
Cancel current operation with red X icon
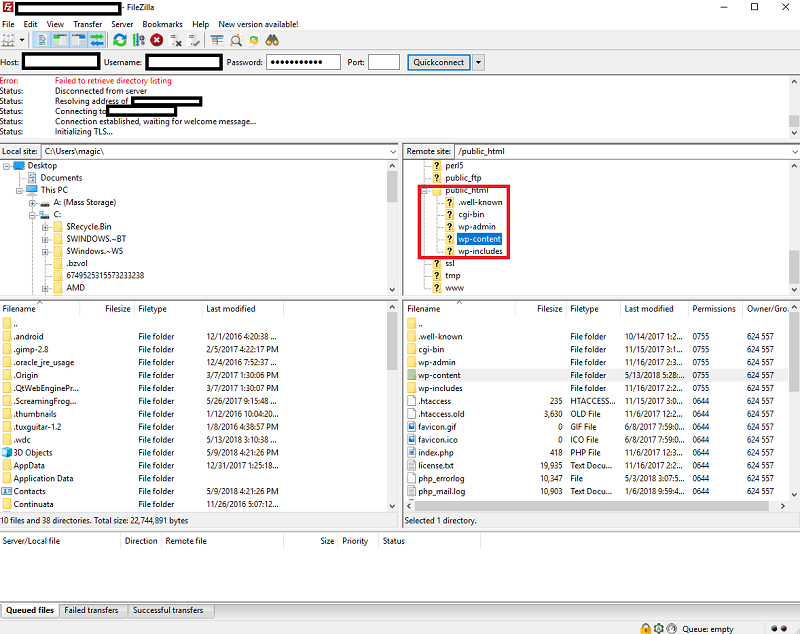click(x=157, y=40)
